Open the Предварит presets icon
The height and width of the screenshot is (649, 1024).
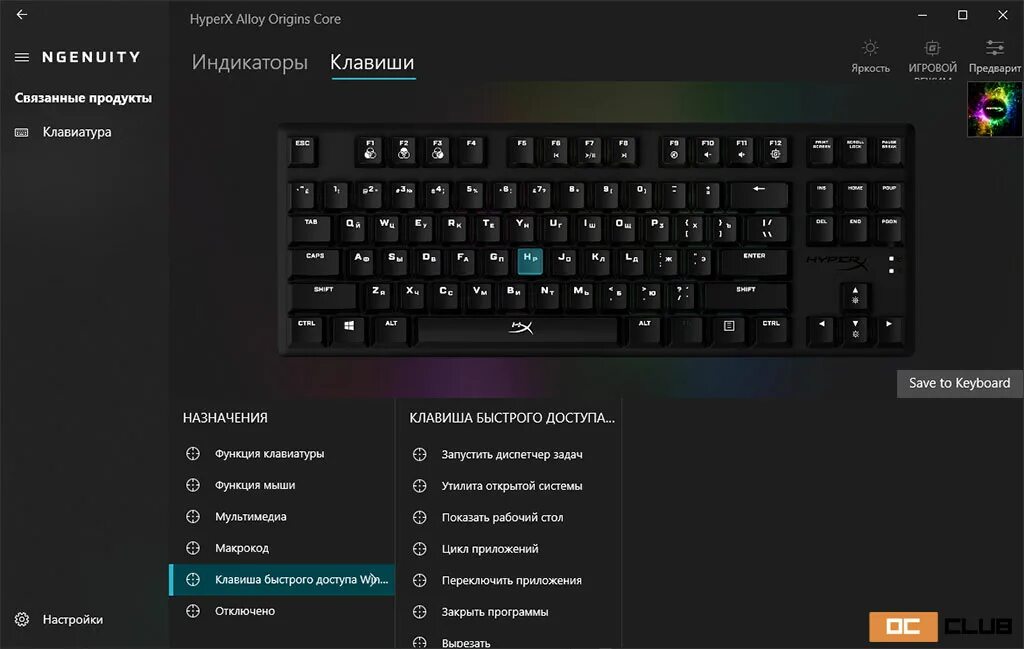tap(995, 55)
